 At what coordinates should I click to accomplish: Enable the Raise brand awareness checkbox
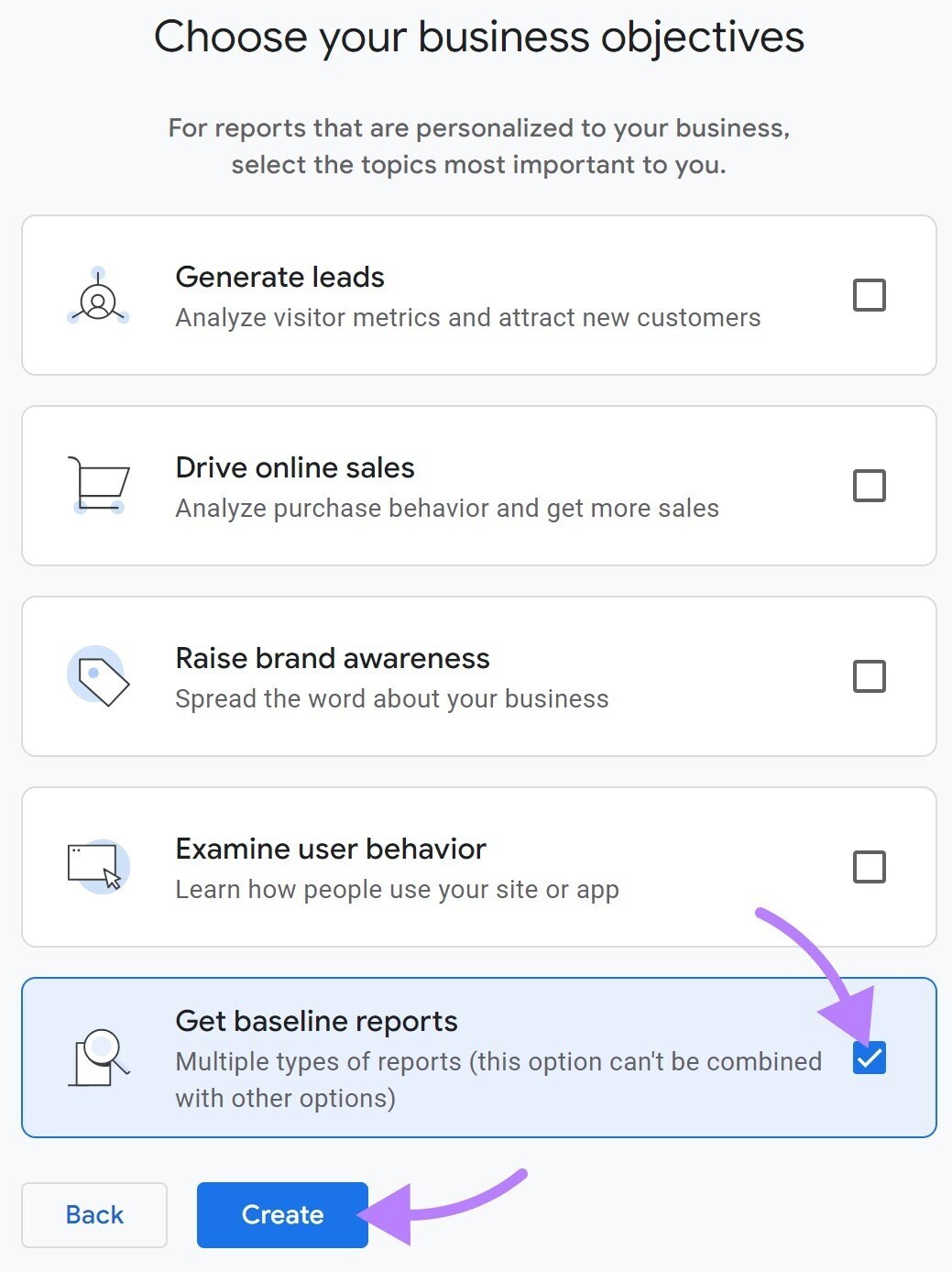point(869,675)
